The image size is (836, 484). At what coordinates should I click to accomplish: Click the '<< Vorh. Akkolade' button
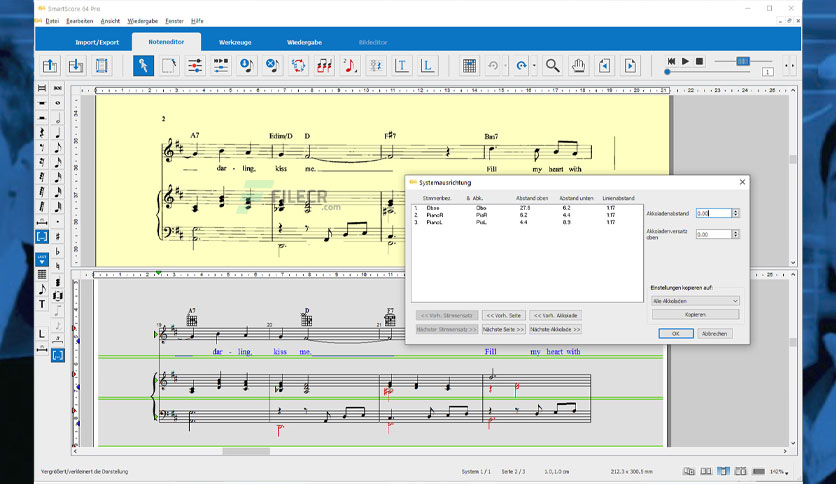coord(555,316)
